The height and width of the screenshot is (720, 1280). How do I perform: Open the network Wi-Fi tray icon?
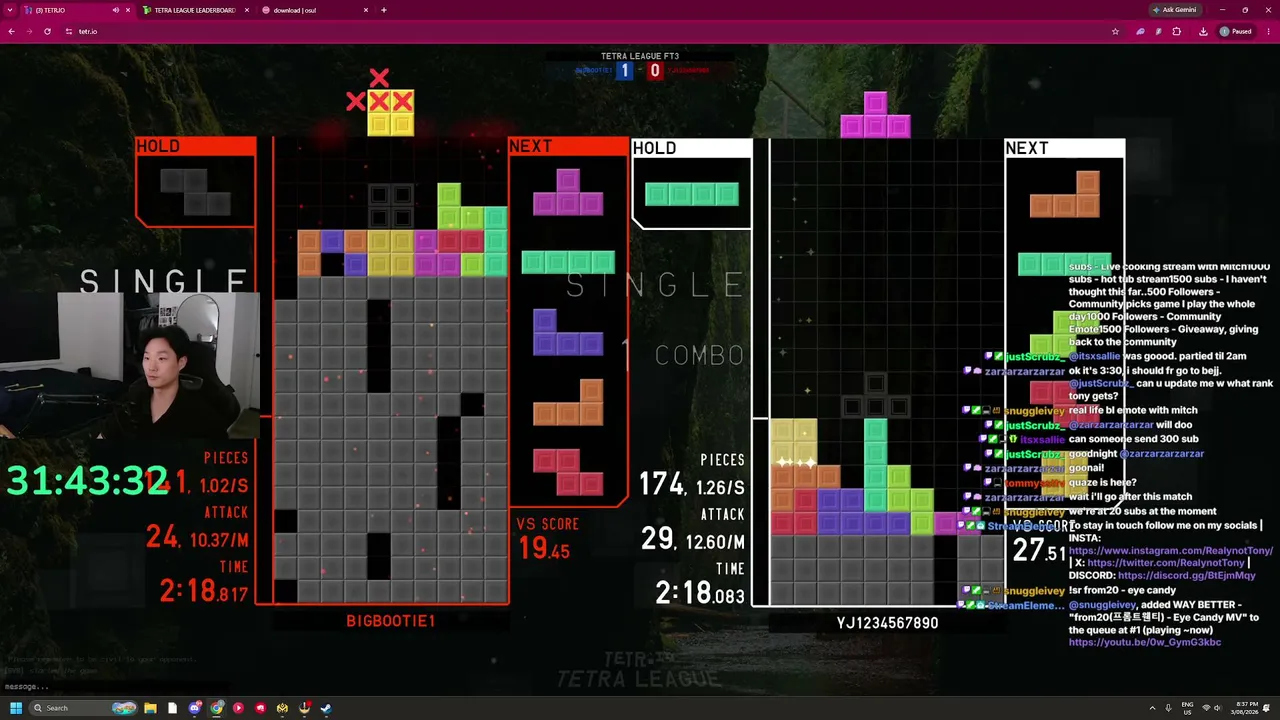click(x=1206, y=708)
